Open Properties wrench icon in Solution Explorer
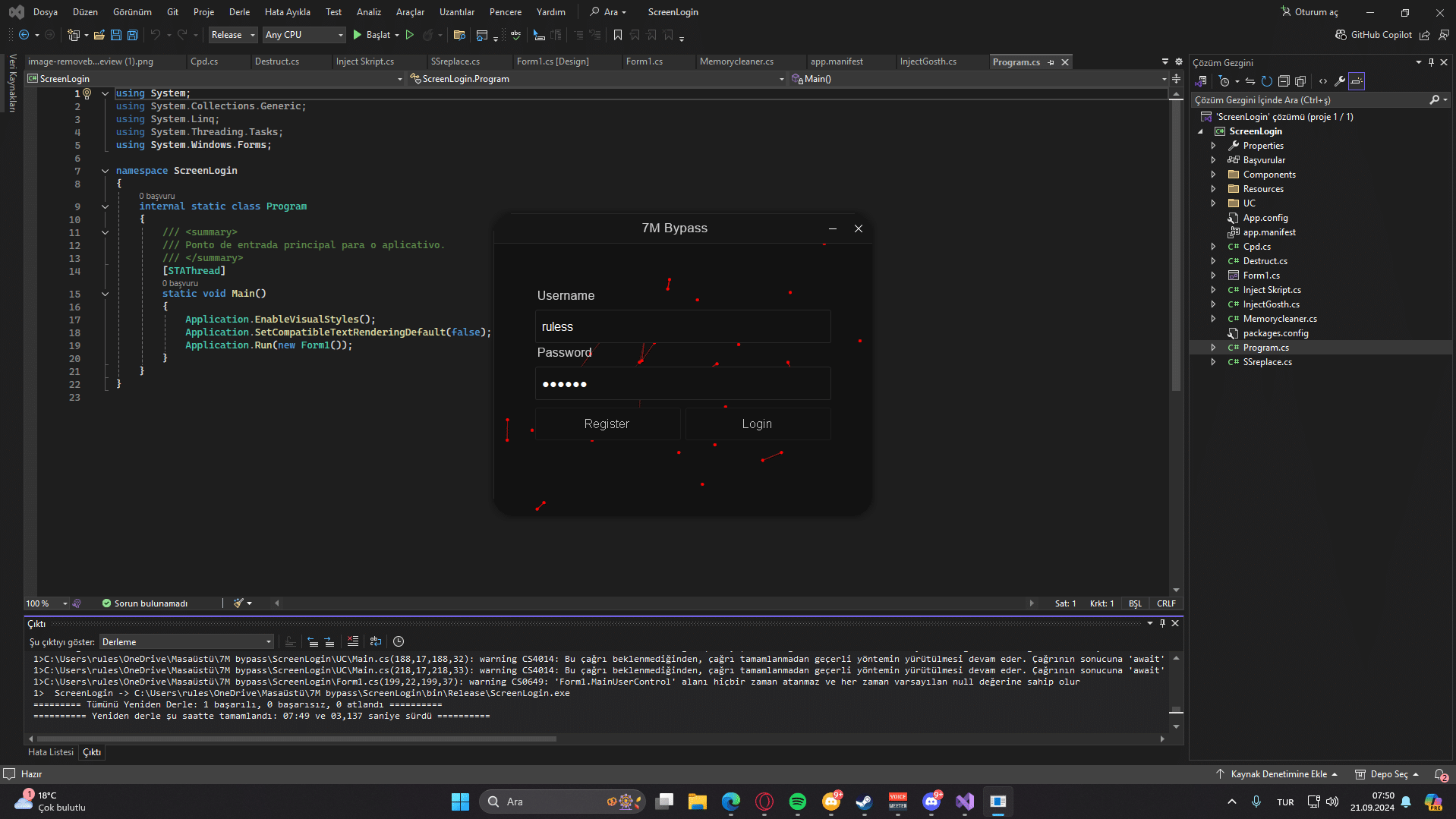Viewport: 1456px width, 819px height. (1340, 81)
